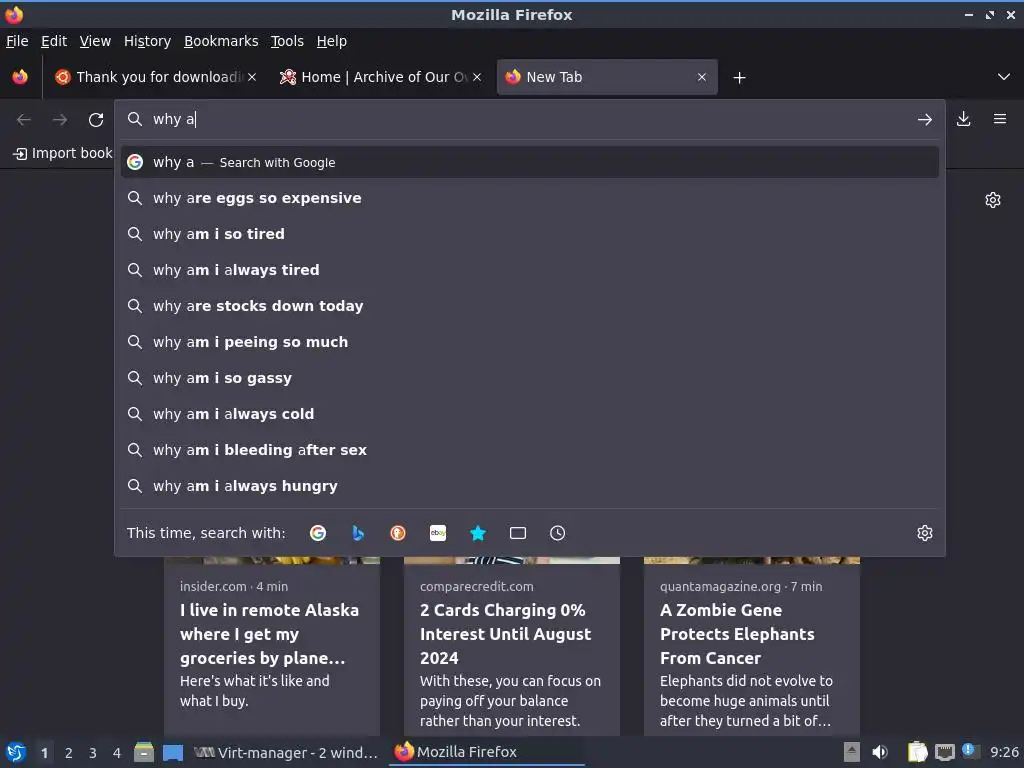Switch to Home | Archive of Our Own tab
1024x768 pixels.
tap(381, 77)
